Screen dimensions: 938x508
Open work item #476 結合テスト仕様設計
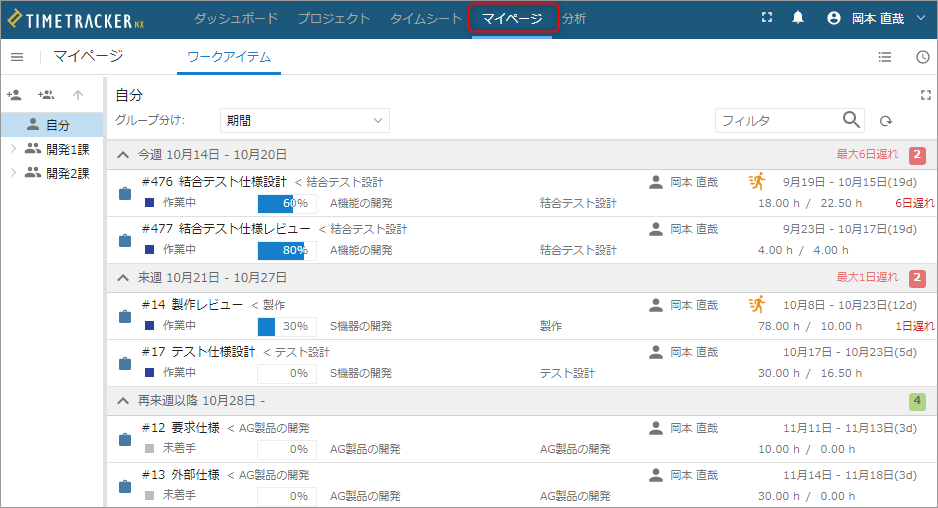click(214, 181)
